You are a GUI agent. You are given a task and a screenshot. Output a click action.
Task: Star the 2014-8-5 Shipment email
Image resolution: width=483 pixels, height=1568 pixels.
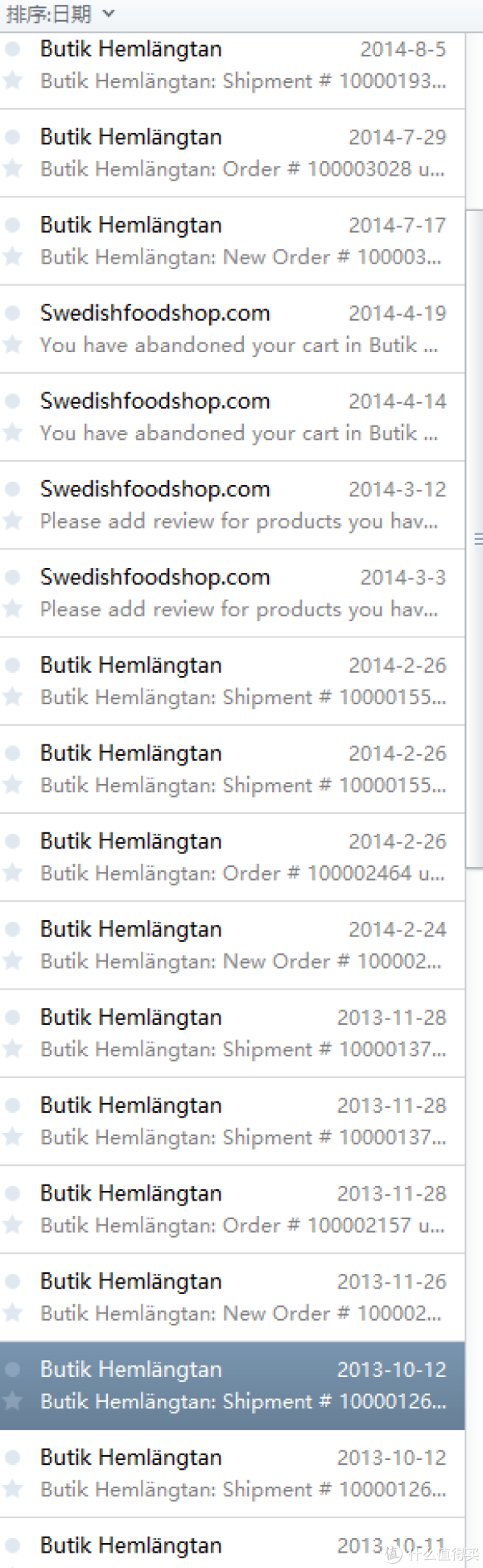(12, 80)
